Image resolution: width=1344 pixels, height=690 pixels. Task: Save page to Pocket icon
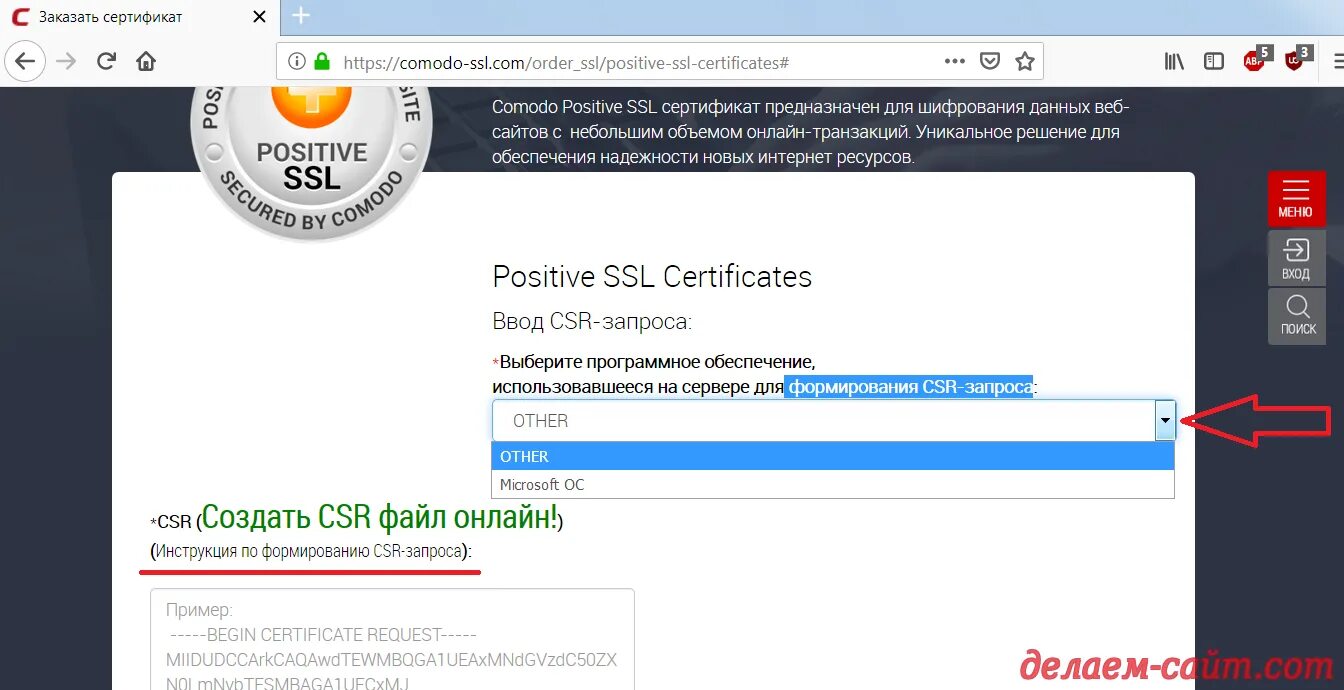click(x=990, y=62)
